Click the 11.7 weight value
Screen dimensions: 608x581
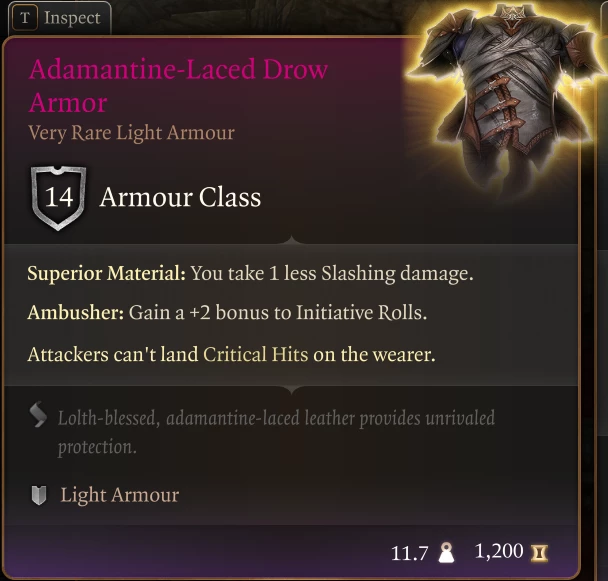409,553
